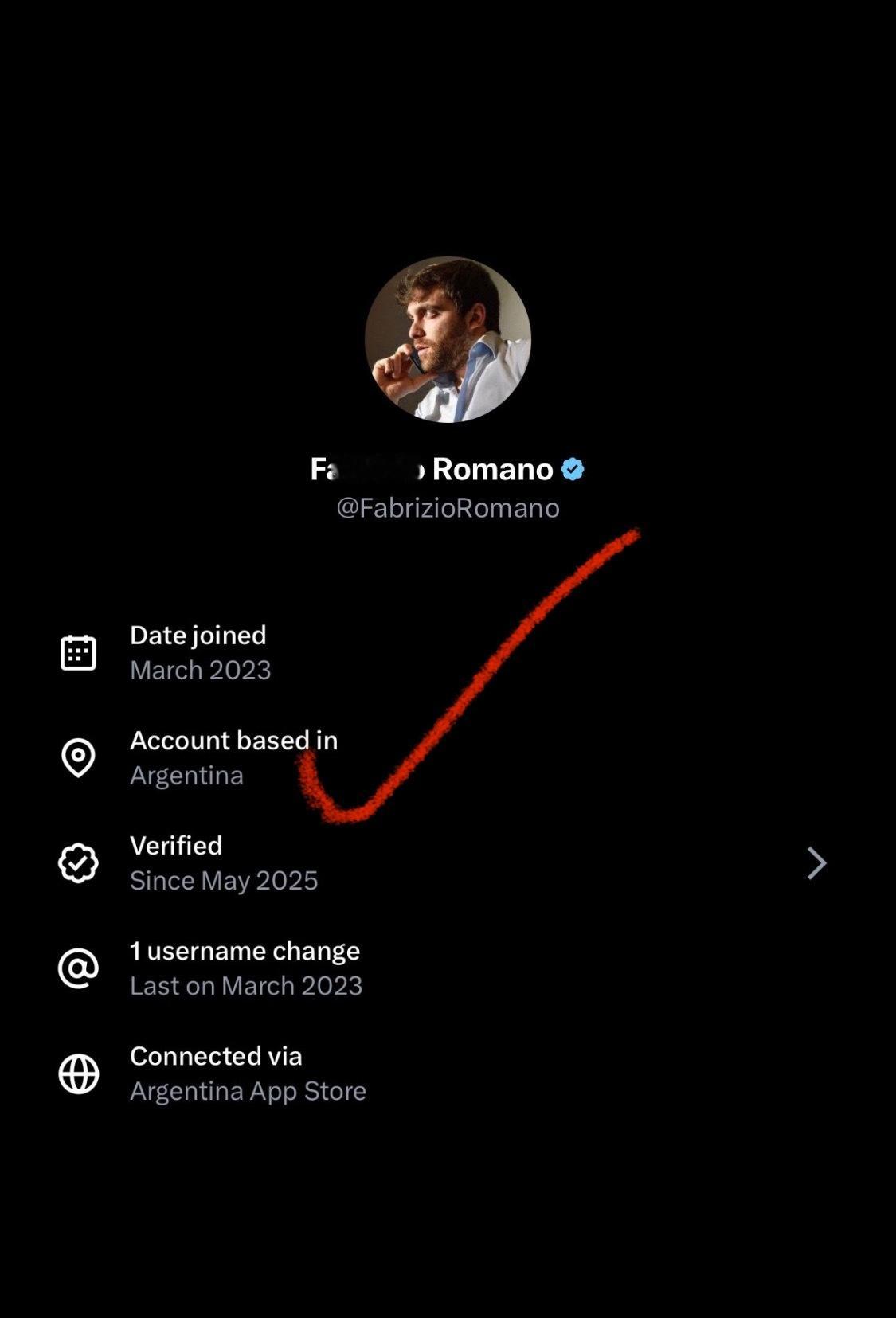This screenshot has width=896, height=1318.
Task: Tap the location pin icon
Action: pyautogui.click(x=78, y=757)
